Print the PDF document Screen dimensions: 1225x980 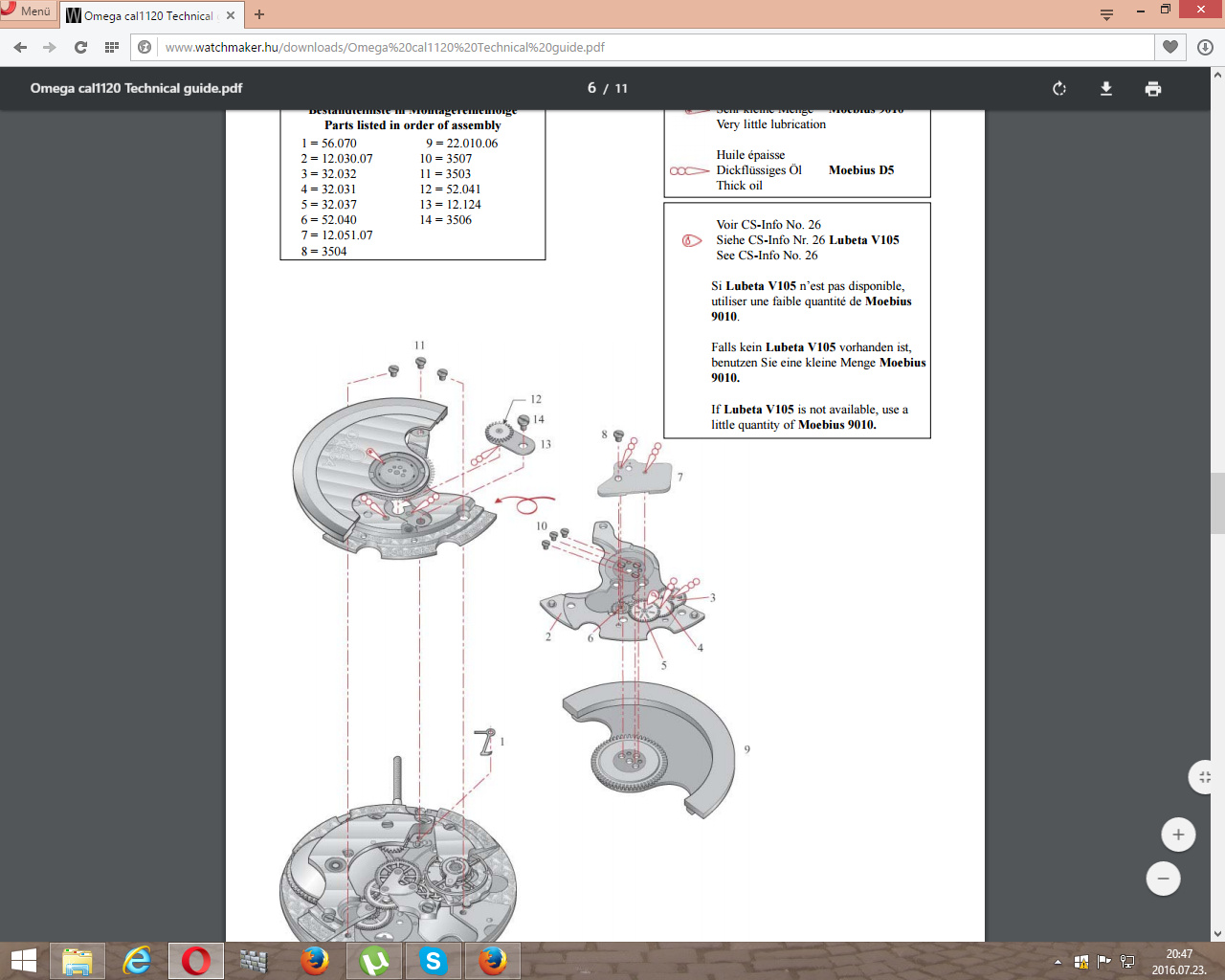point(1153,88)
